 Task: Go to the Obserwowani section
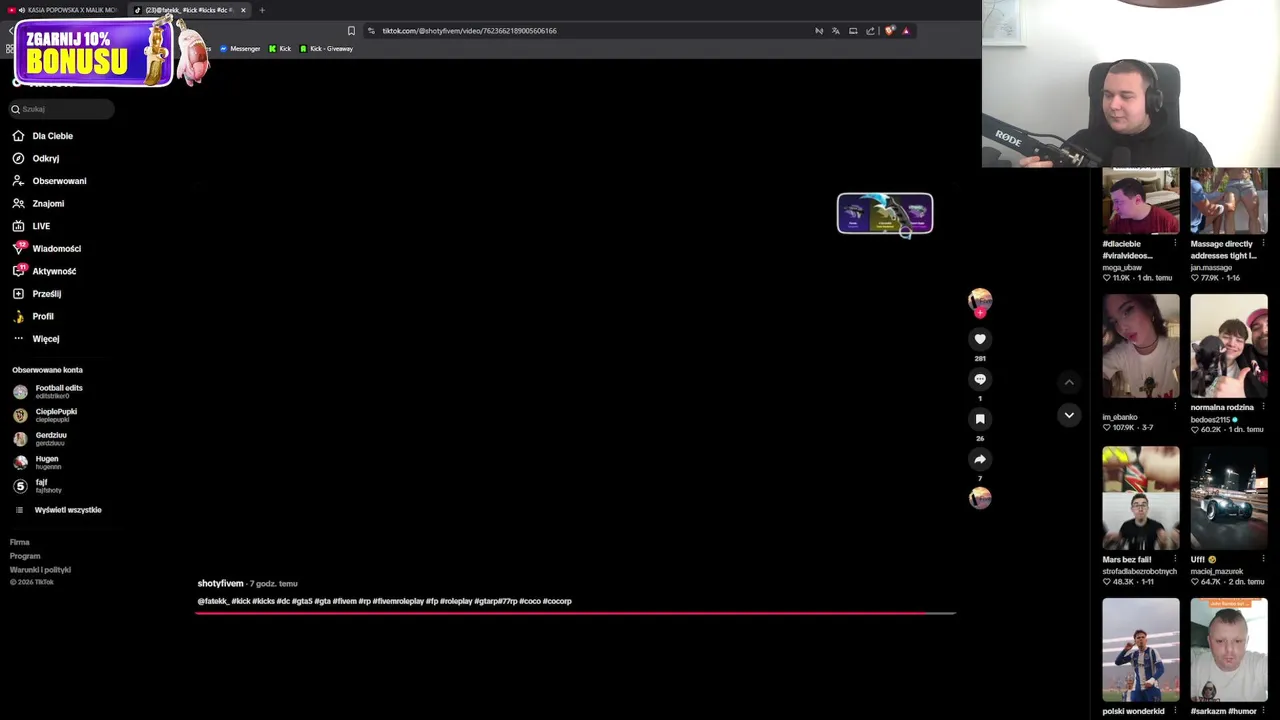coord(49,181)
